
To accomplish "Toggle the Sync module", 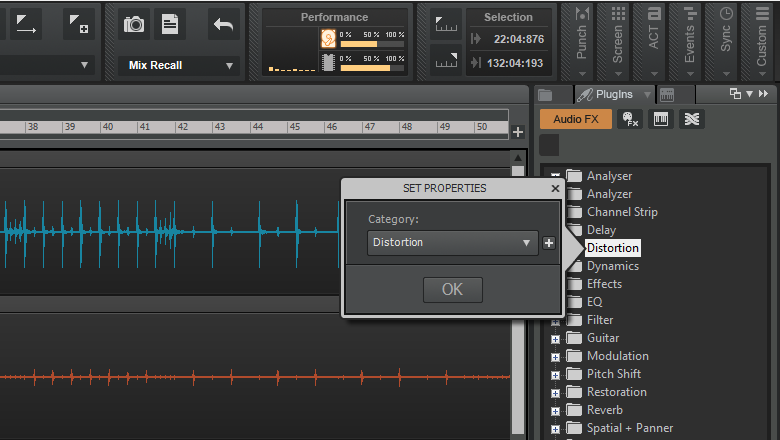I will 726,36.
